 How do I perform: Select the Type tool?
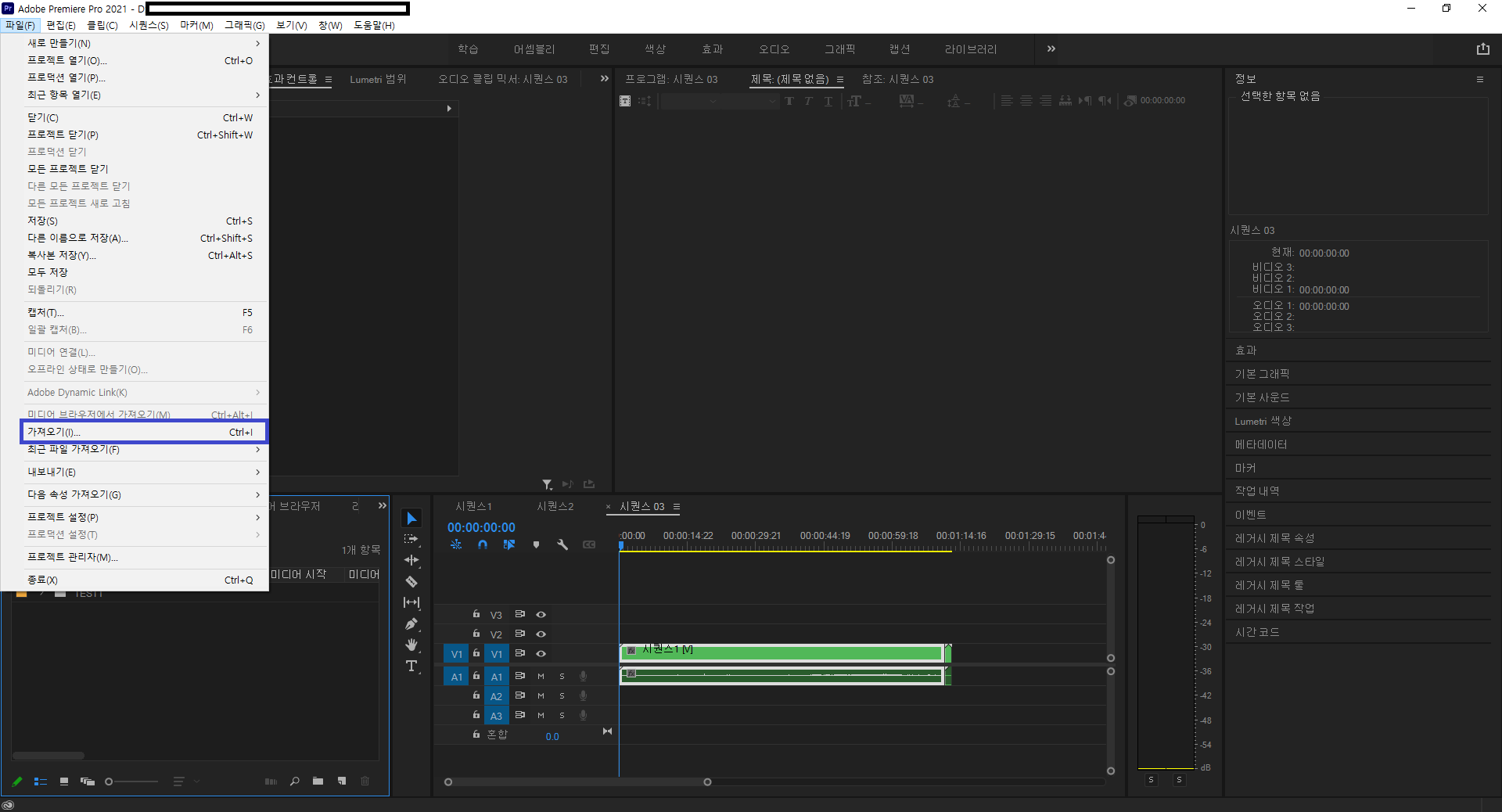pyautogui.click(x=411, y=666)
